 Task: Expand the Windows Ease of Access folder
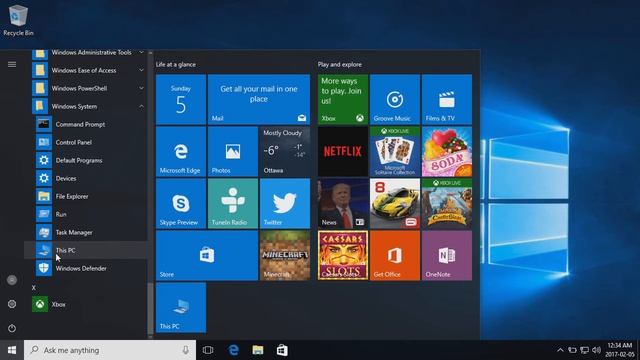pos(141,70)
